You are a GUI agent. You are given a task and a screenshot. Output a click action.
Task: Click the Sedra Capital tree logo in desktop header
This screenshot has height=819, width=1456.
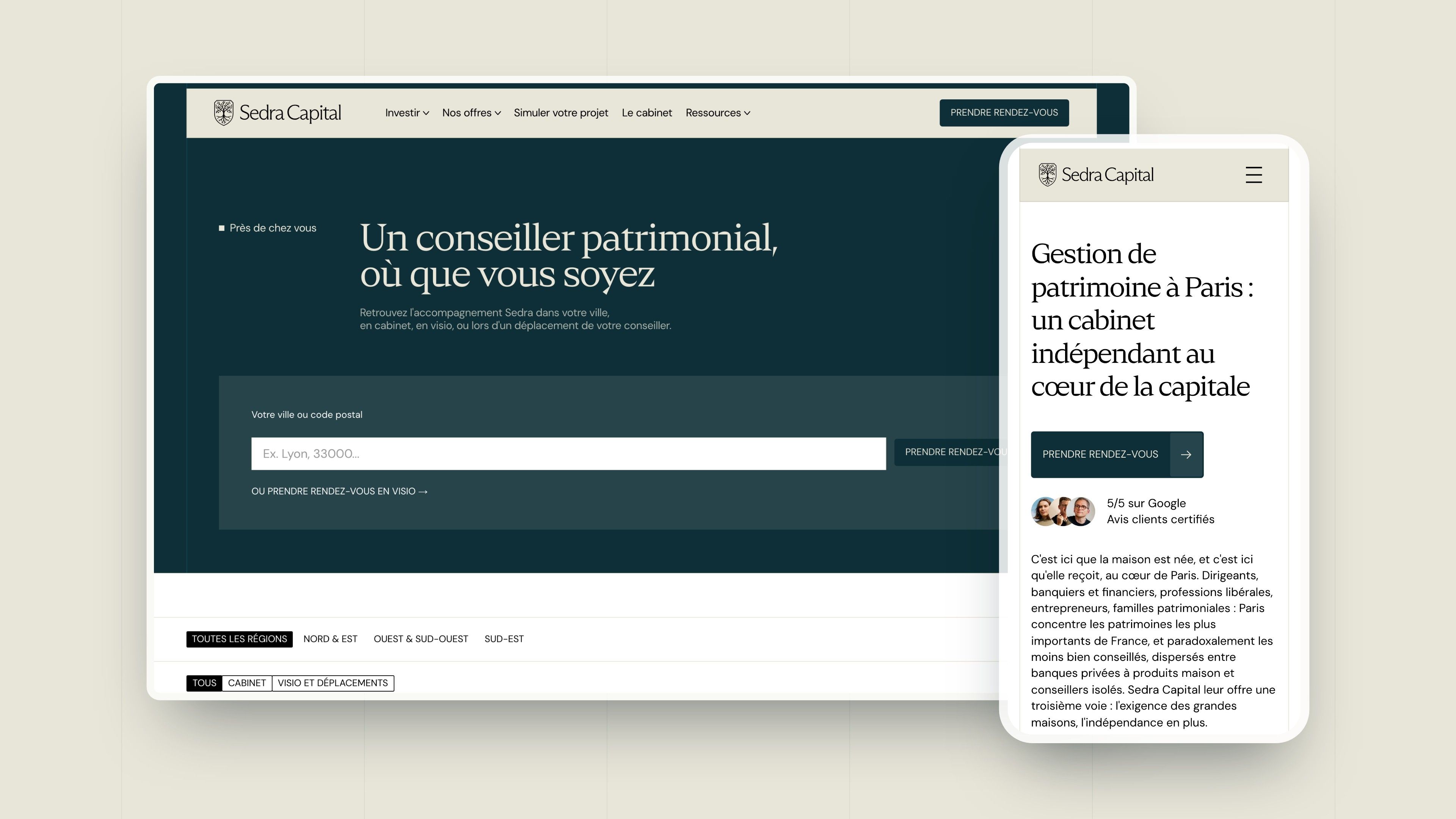tap(224, 113)
